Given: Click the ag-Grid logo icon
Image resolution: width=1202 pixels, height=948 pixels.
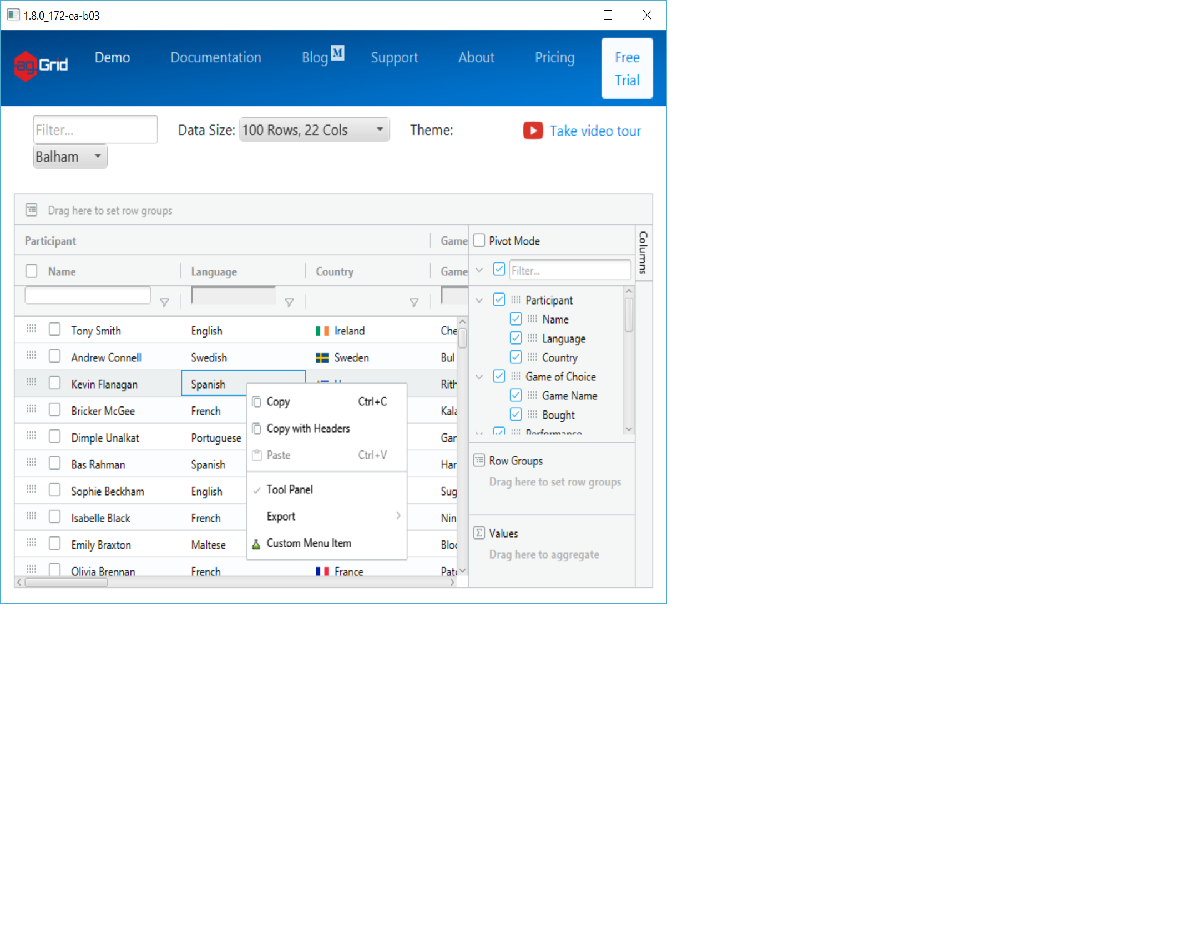Looking at the screenshot, I should click(x=26, y=67).
